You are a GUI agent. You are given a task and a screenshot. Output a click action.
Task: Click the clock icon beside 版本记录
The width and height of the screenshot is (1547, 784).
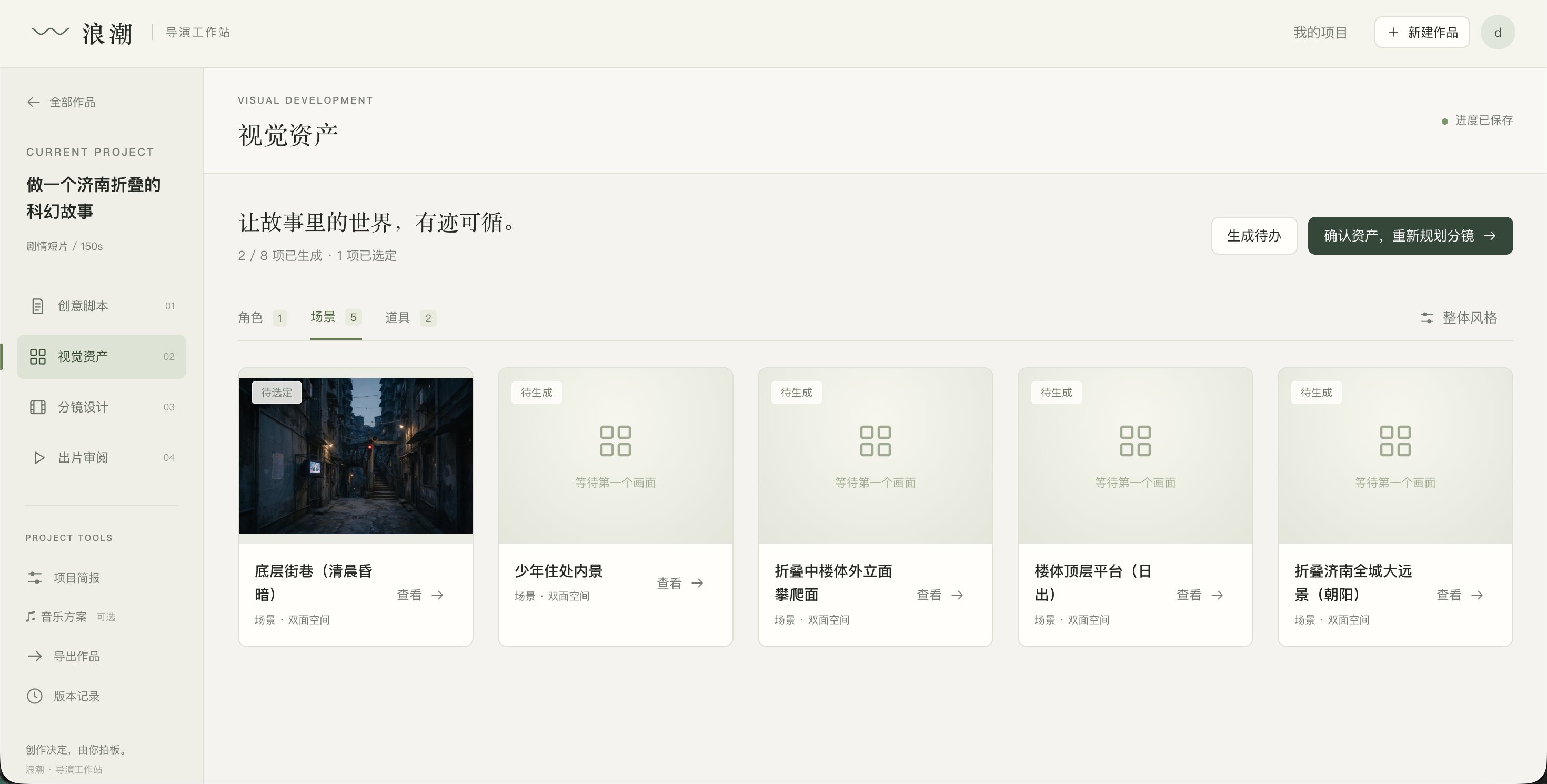[x=35, y=696]
